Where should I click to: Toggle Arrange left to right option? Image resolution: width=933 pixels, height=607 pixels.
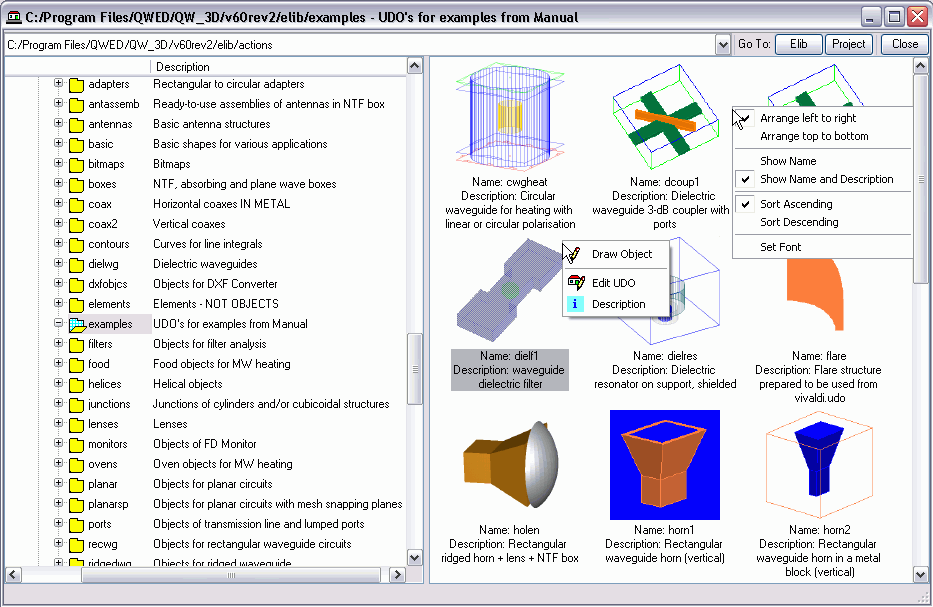(x=808, y=118)
